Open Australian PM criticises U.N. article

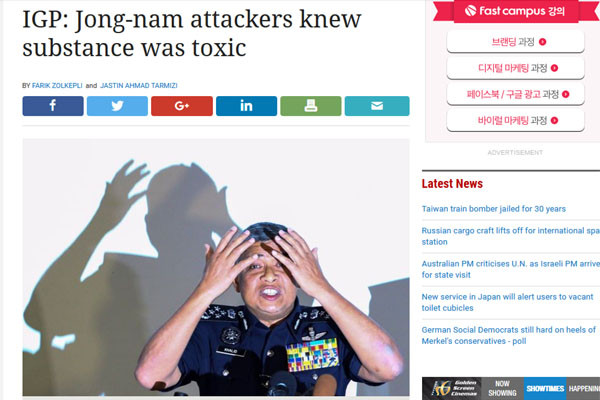(510, 269)
